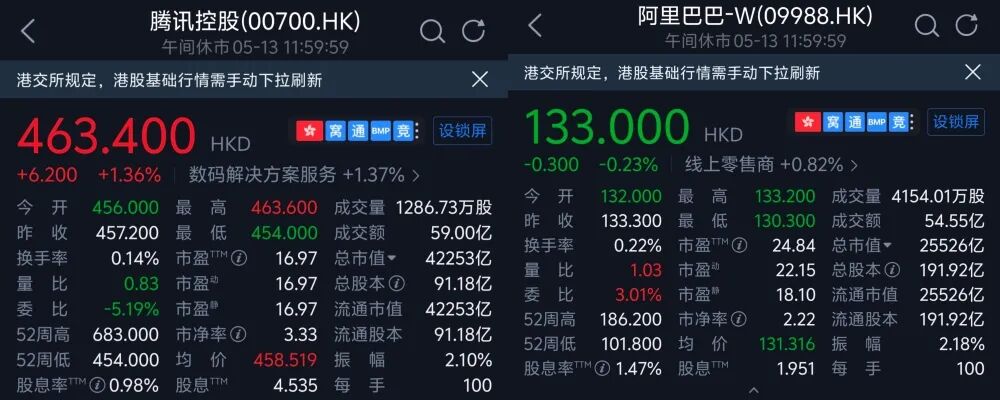The image size is (1000, 400).
Task: Tap Alibaba 52周高 value 186.200
Action: pyautogui.click(x=631, y=319)
